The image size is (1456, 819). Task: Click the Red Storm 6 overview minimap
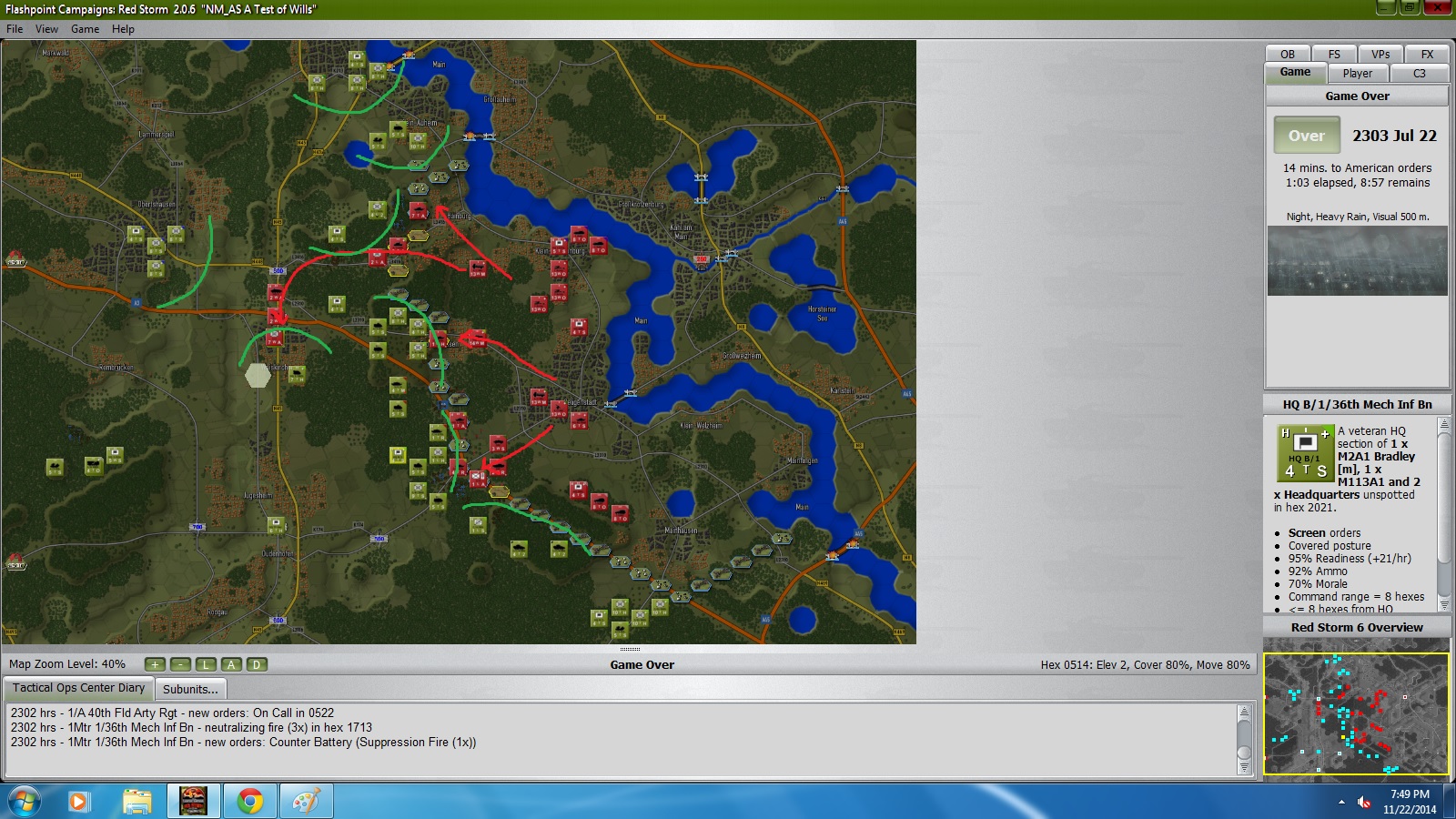(x=1356, y=713)
